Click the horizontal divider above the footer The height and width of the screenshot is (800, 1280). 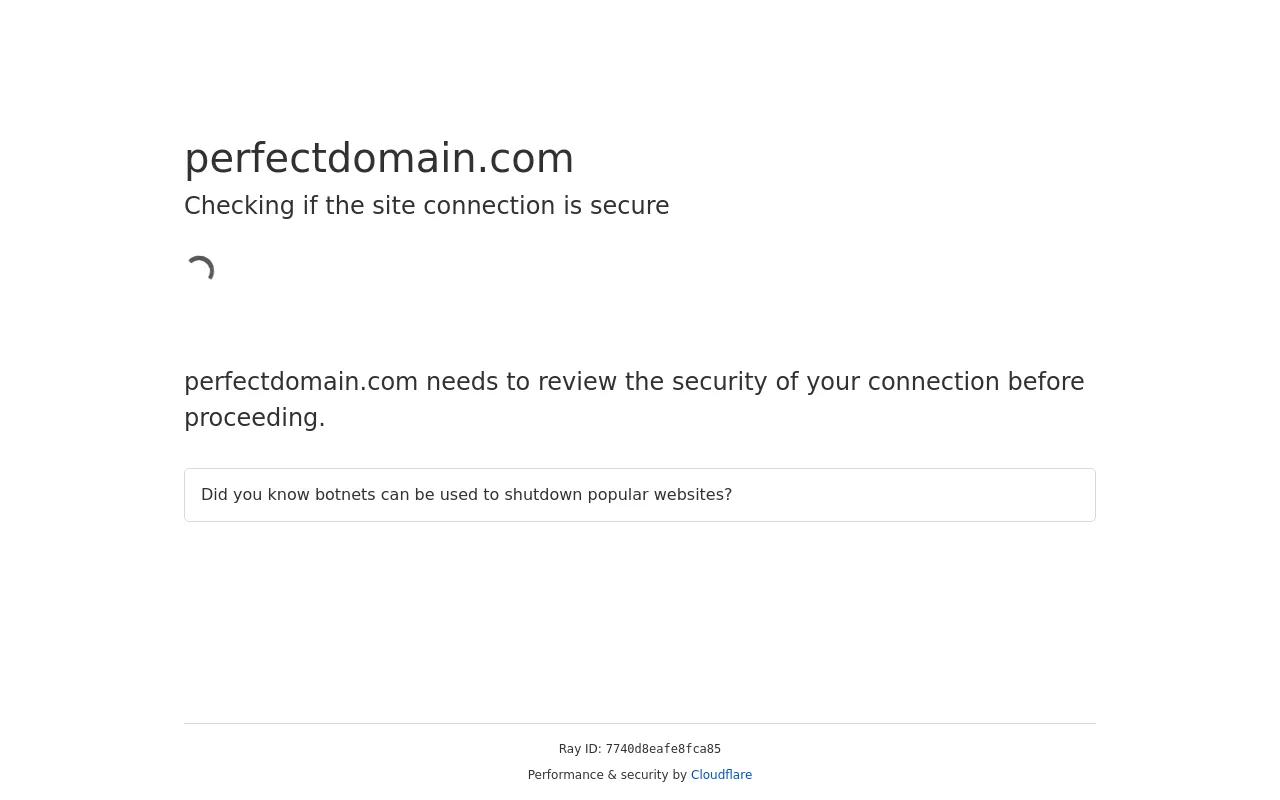(x=640, y=723)
